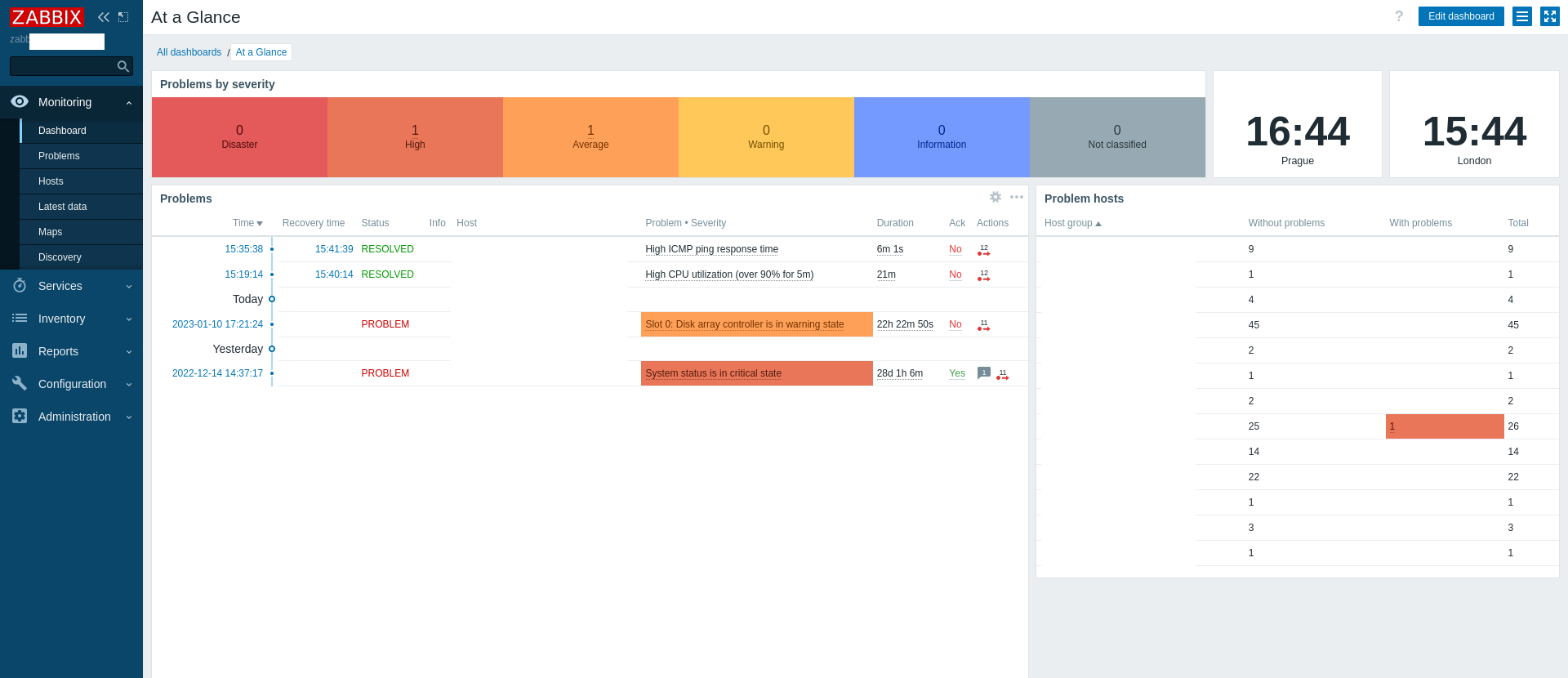
Task: Click the At a Glance breadcrumb
Action: coord(261,52)
